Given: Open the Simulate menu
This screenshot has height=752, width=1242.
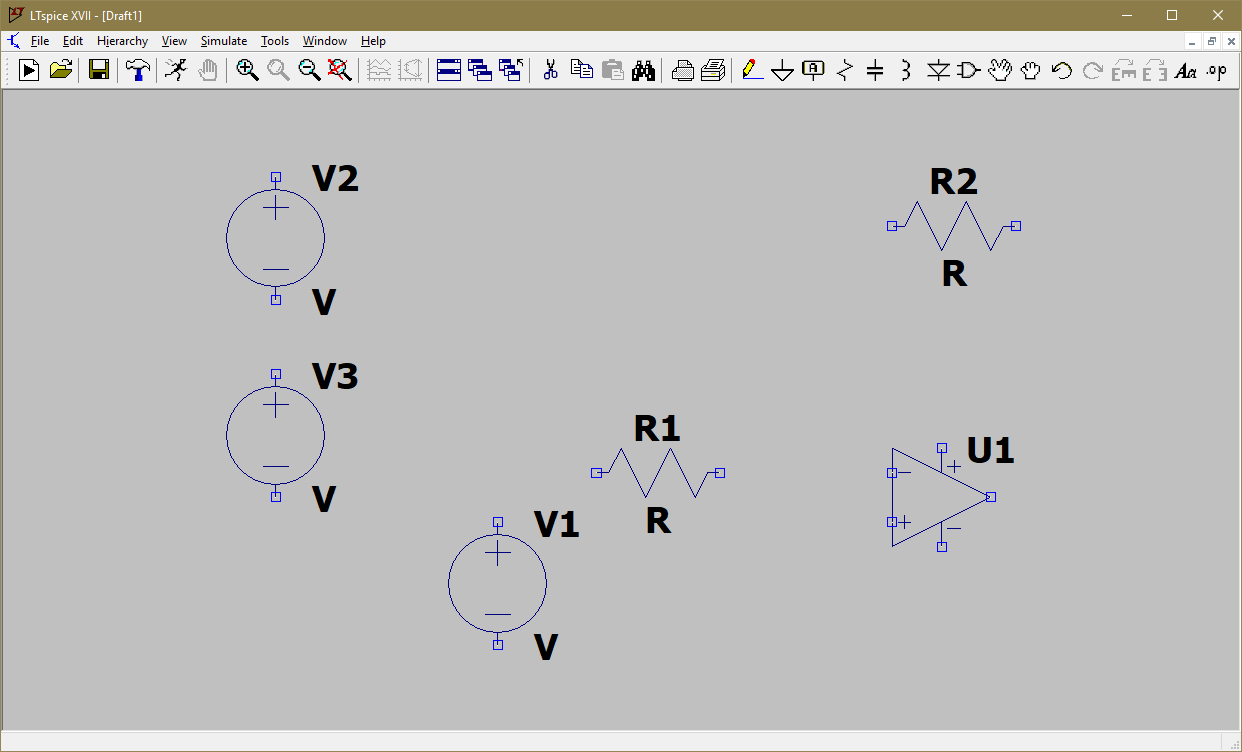Looking at the screenshot, I should [x=224, y=41].
